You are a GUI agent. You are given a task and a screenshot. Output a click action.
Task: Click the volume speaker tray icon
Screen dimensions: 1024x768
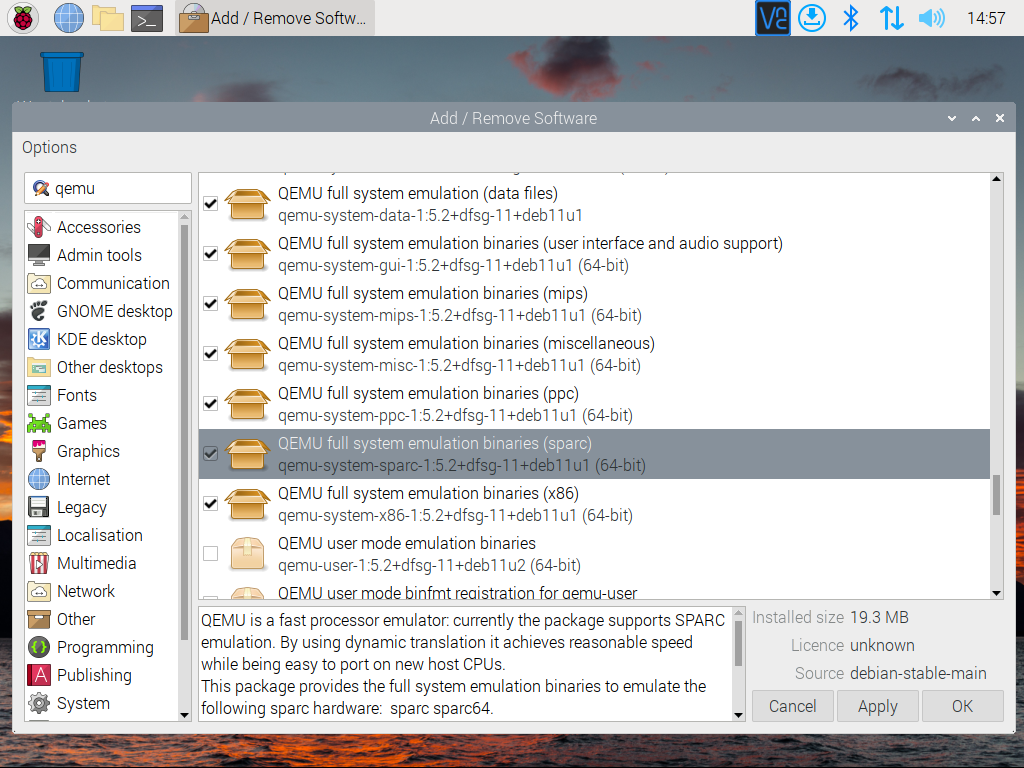(931, 18)
